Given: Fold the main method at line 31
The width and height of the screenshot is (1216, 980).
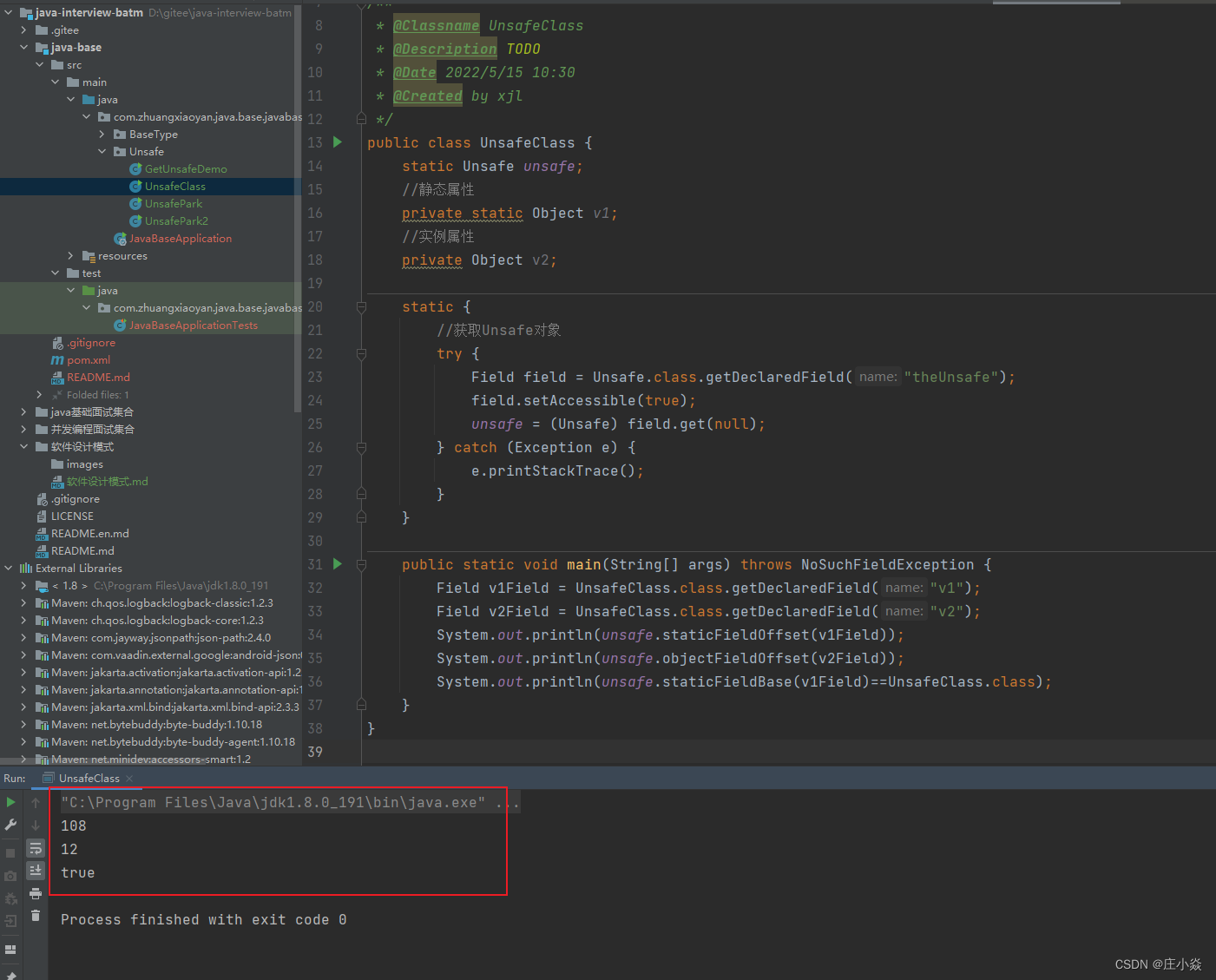Looking at the screenshot, I should (x=361, y=564).
